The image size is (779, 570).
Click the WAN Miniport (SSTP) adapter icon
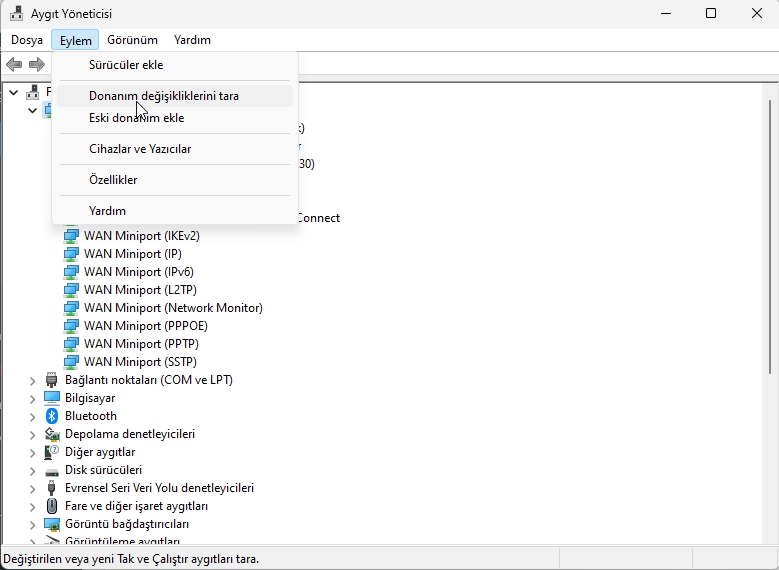click(71, 362)
